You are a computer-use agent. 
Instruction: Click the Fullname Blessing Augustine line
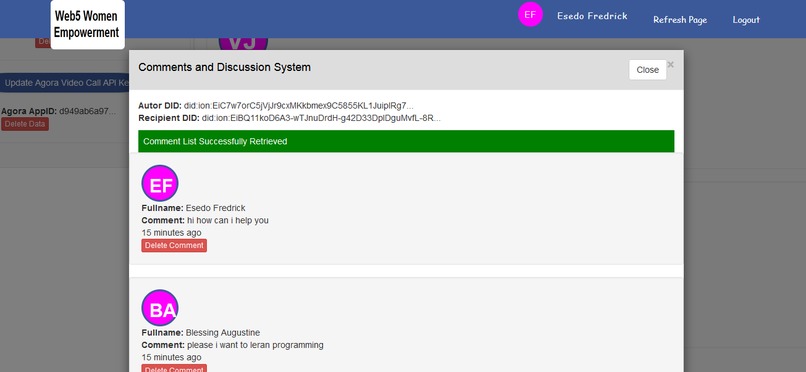click(x=200, y=333)
